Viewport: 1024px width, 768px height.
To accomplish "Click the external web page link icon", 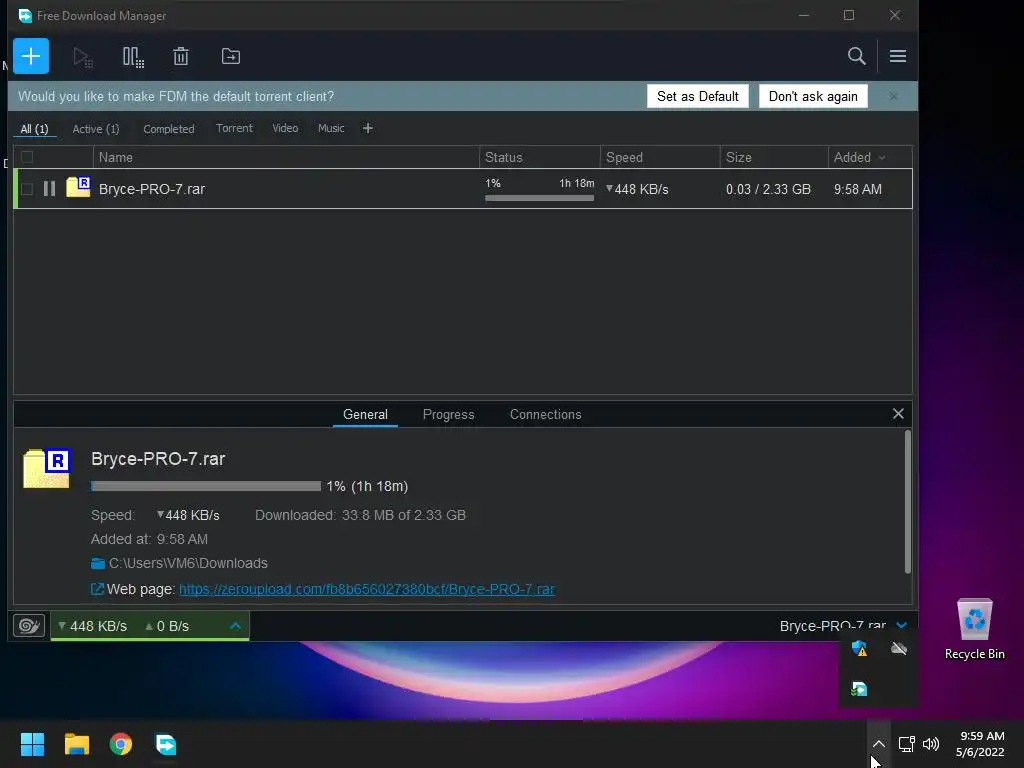I will coord(97,589).
